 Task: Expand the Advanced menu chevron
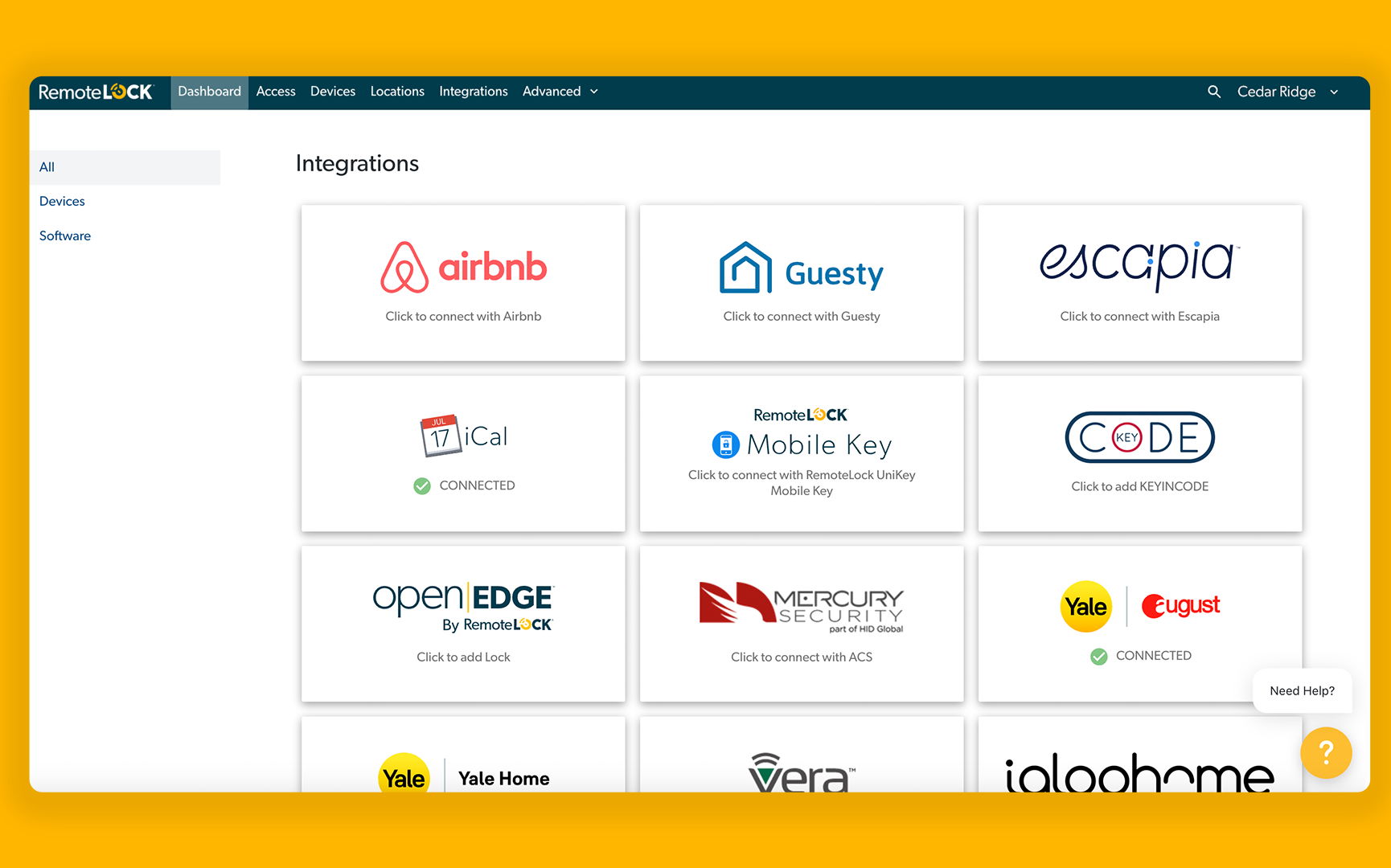click(x=594, y=92)
